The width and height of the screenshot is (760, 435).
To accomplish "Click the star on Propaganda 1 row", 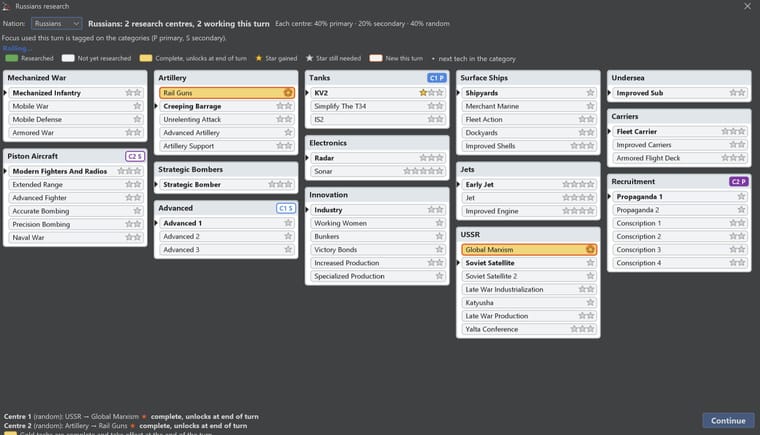I will click(x=741, y=196).
